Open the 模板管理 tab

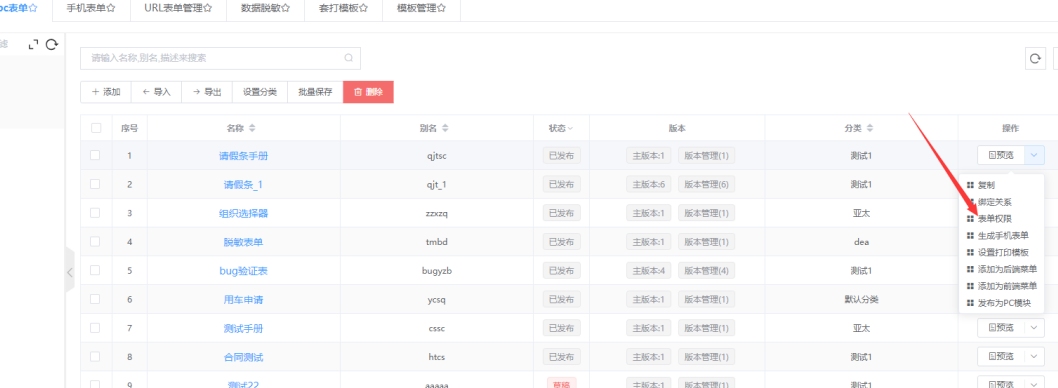pyautogui.click(x=422, y=9)
